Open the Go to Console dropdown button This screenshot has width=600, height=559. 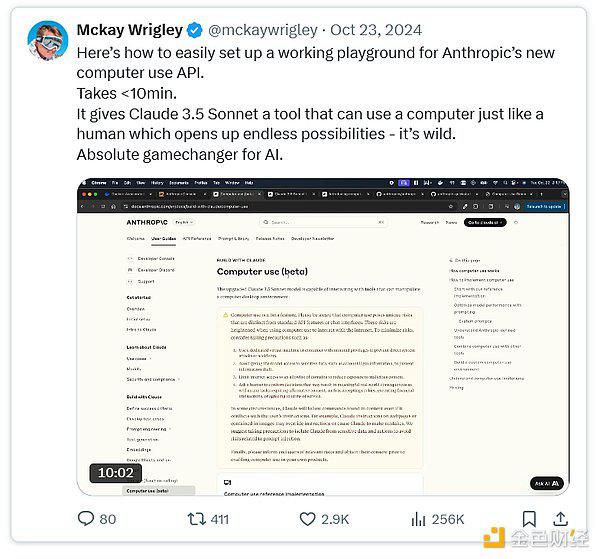tap(485, 222)
